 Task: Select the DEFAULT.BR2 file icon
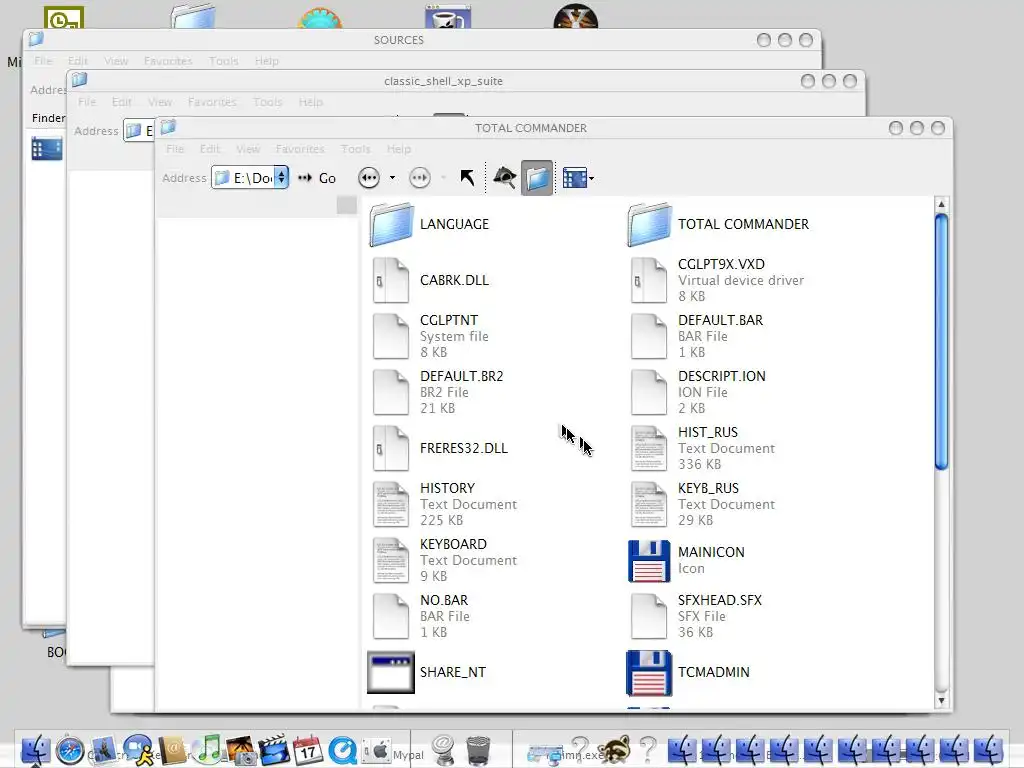[x=391, y=392]
